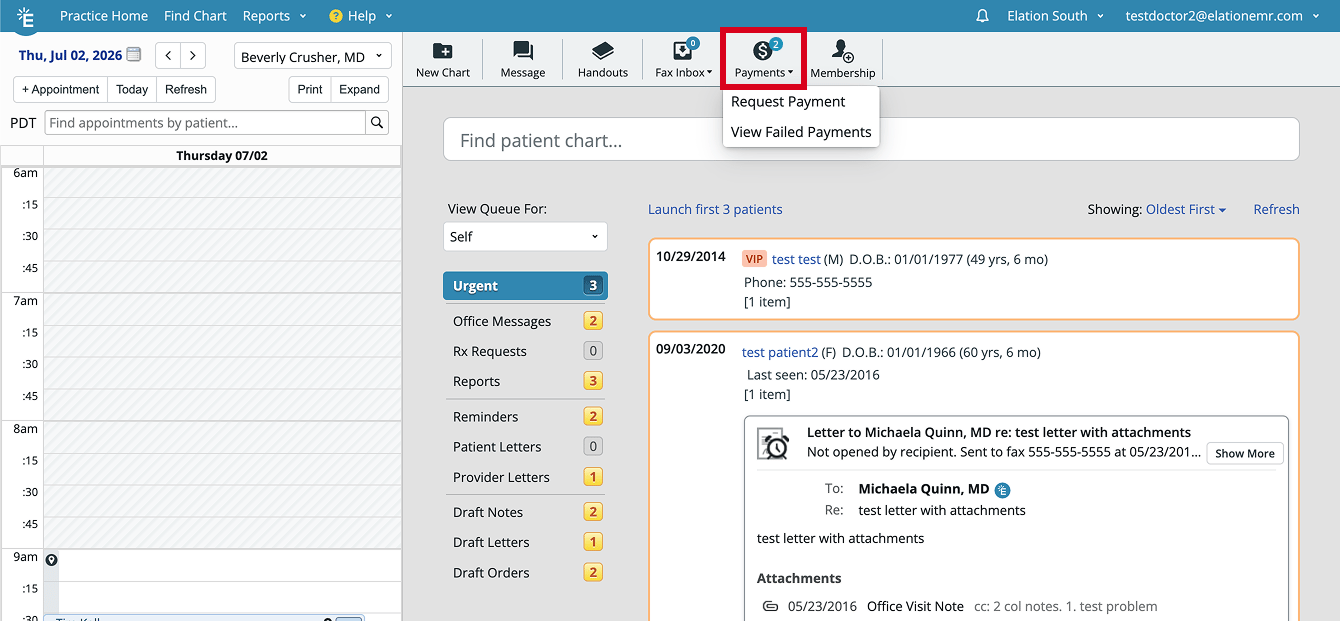Open the Fax Inbox menu

pos(684,60)
